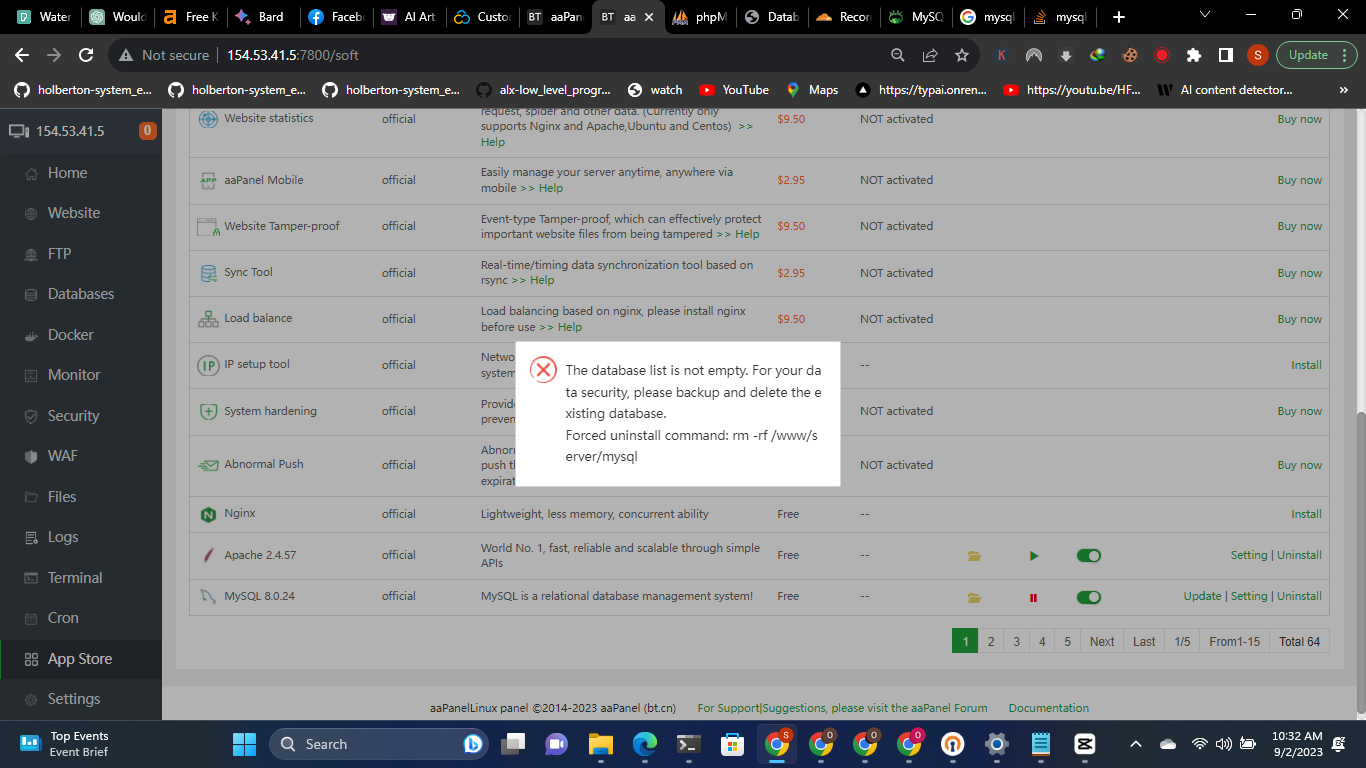Bookmark this page with star icon

tap(962, 55)
